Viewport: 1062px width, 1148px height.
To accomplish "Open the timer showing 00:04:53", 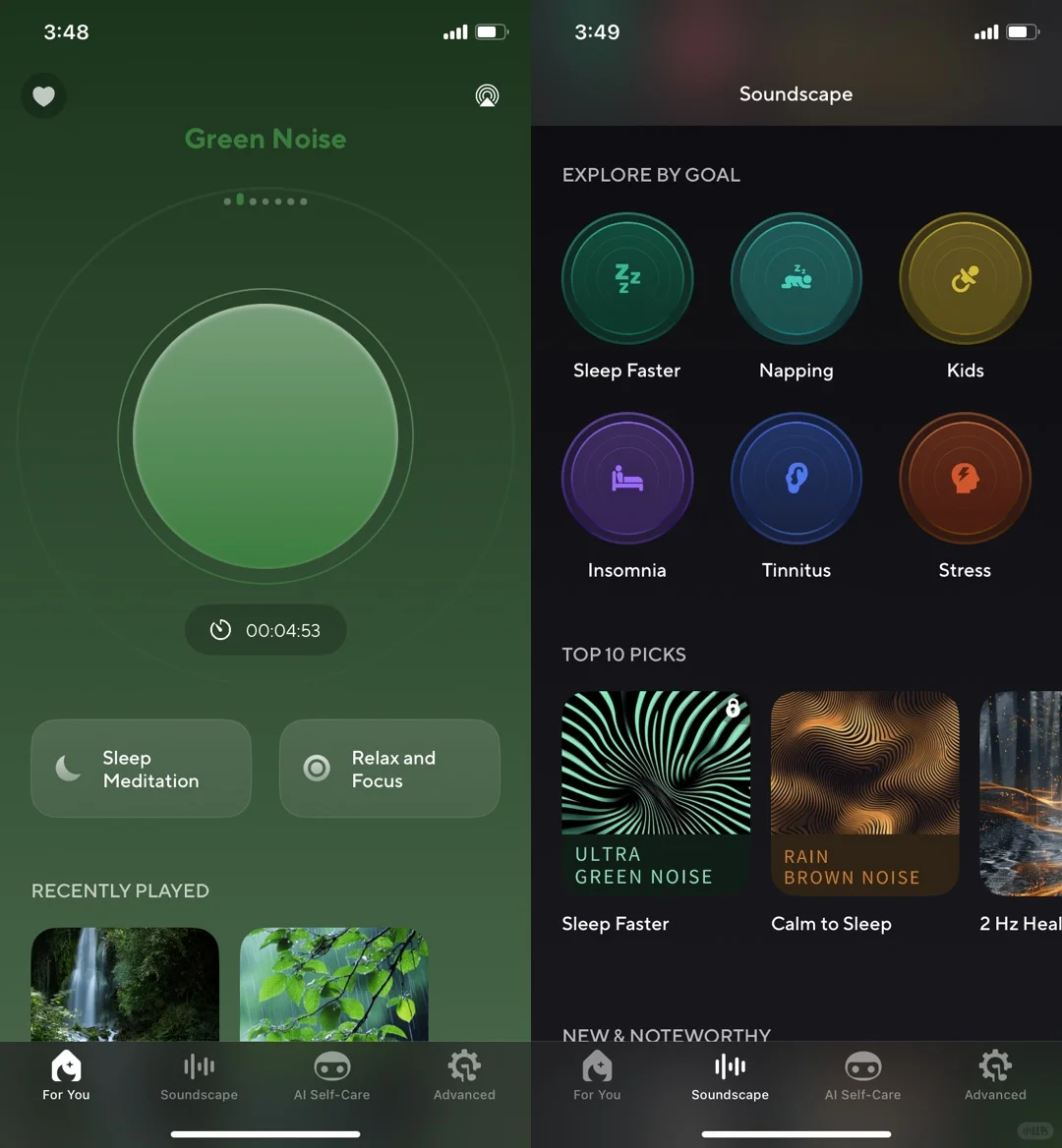I will [265, 630].
